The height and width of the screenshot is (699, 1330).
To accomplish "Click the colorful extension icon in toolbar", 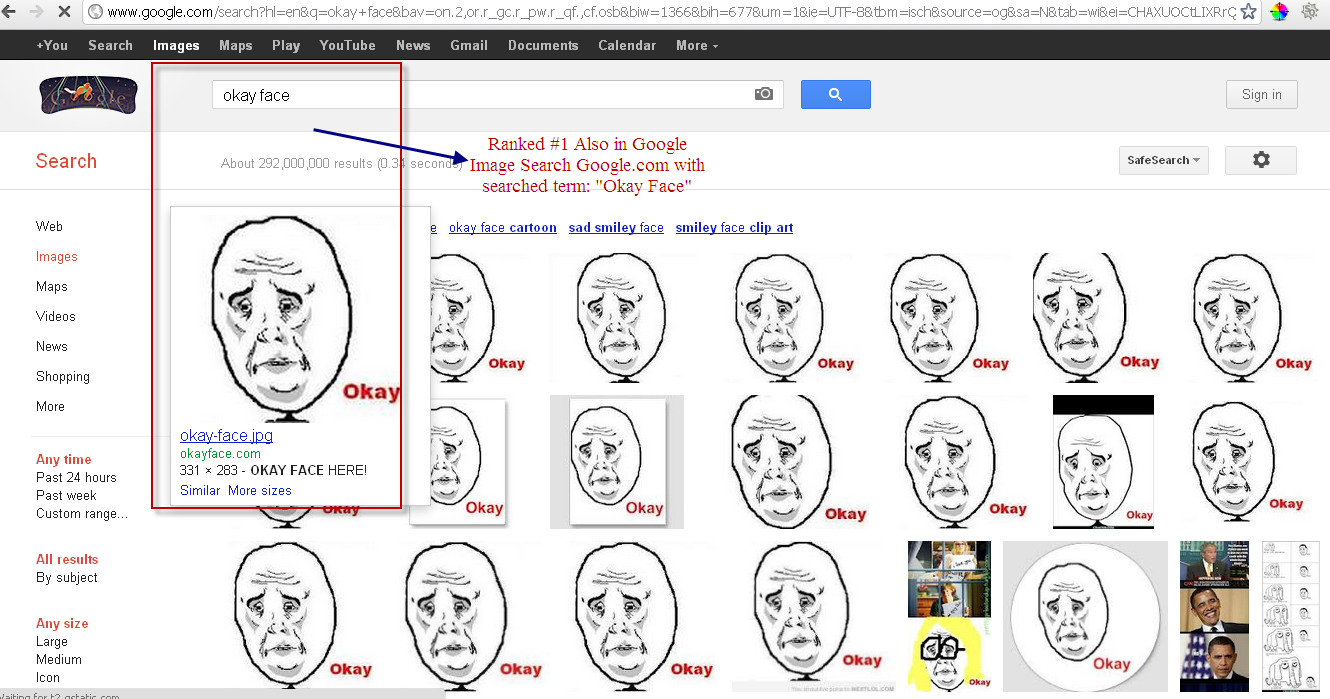I will tap(1279, 12).
